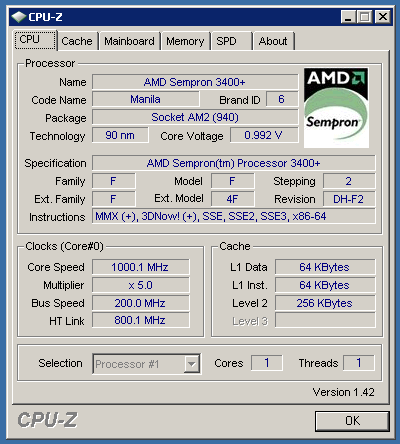The width and height of the screenshot is (400, 444).
Task: Click the Core Speed value 1000.1 MHz
Action: point(141,267)
